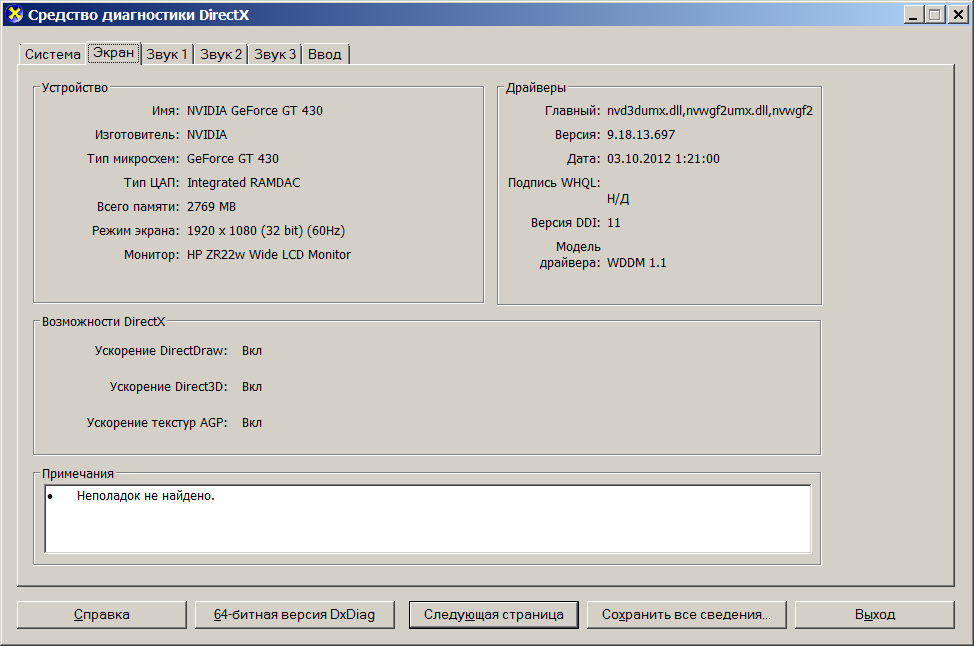Click inside the Примечания notes box
This screenshot has height=646, width=974.
click(x=428, y=519)
